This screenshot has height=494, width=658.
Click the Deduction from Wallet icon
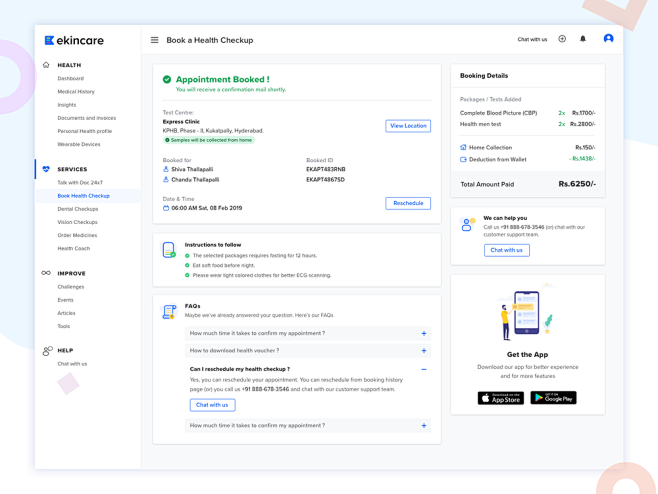[x=463, y=159]
